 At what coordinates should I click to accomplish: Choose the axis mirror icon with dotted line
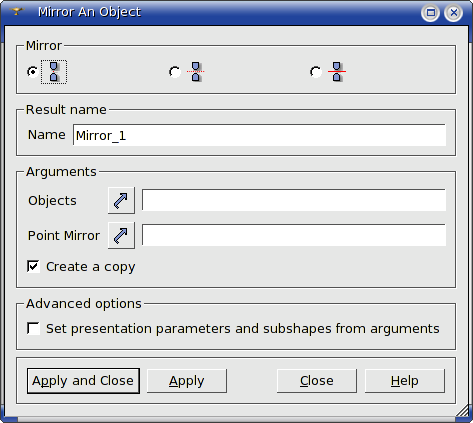[196, 72]
